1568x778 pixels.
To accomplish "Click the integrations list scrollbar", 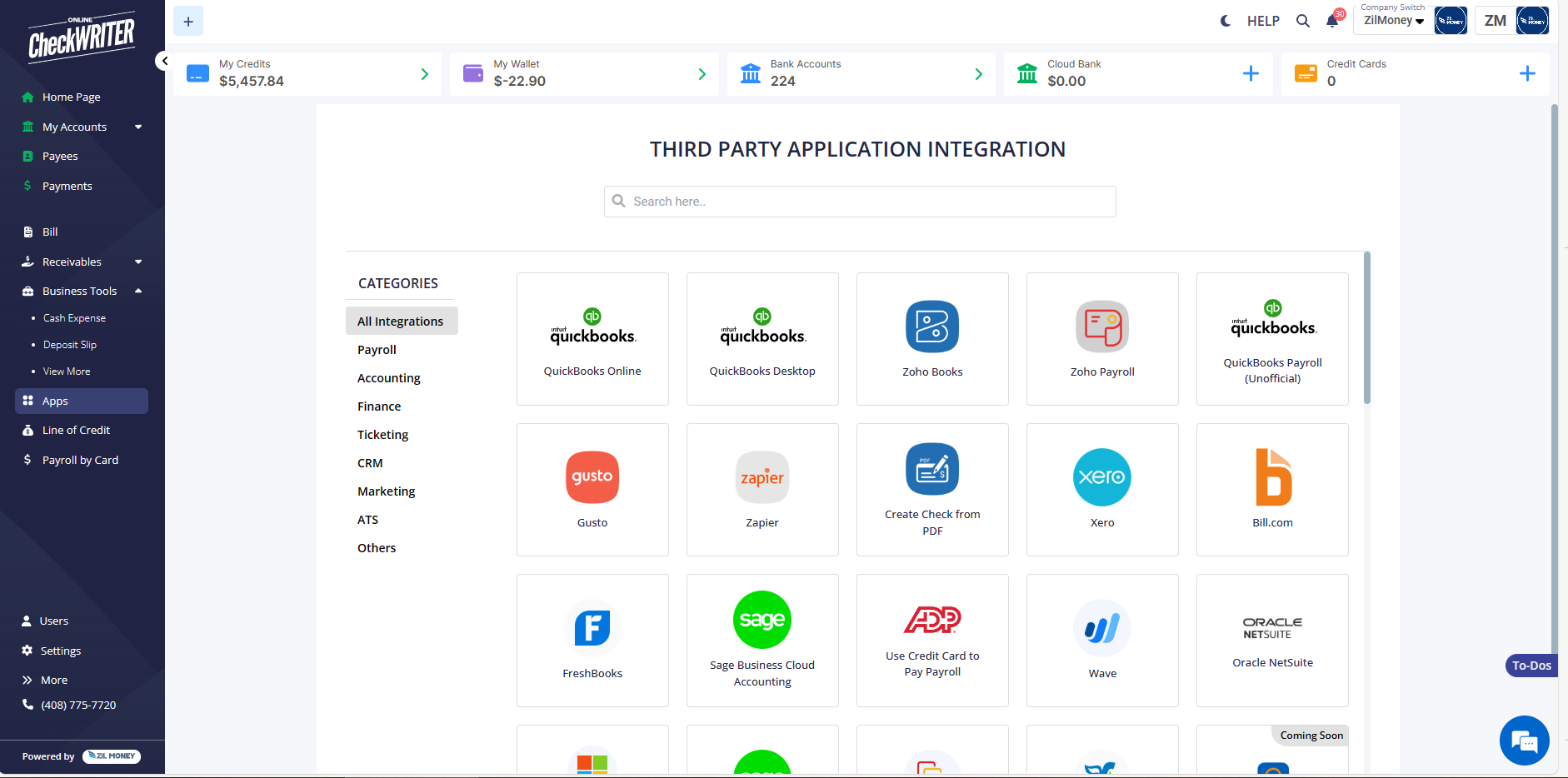I will tap(1367, 327).
